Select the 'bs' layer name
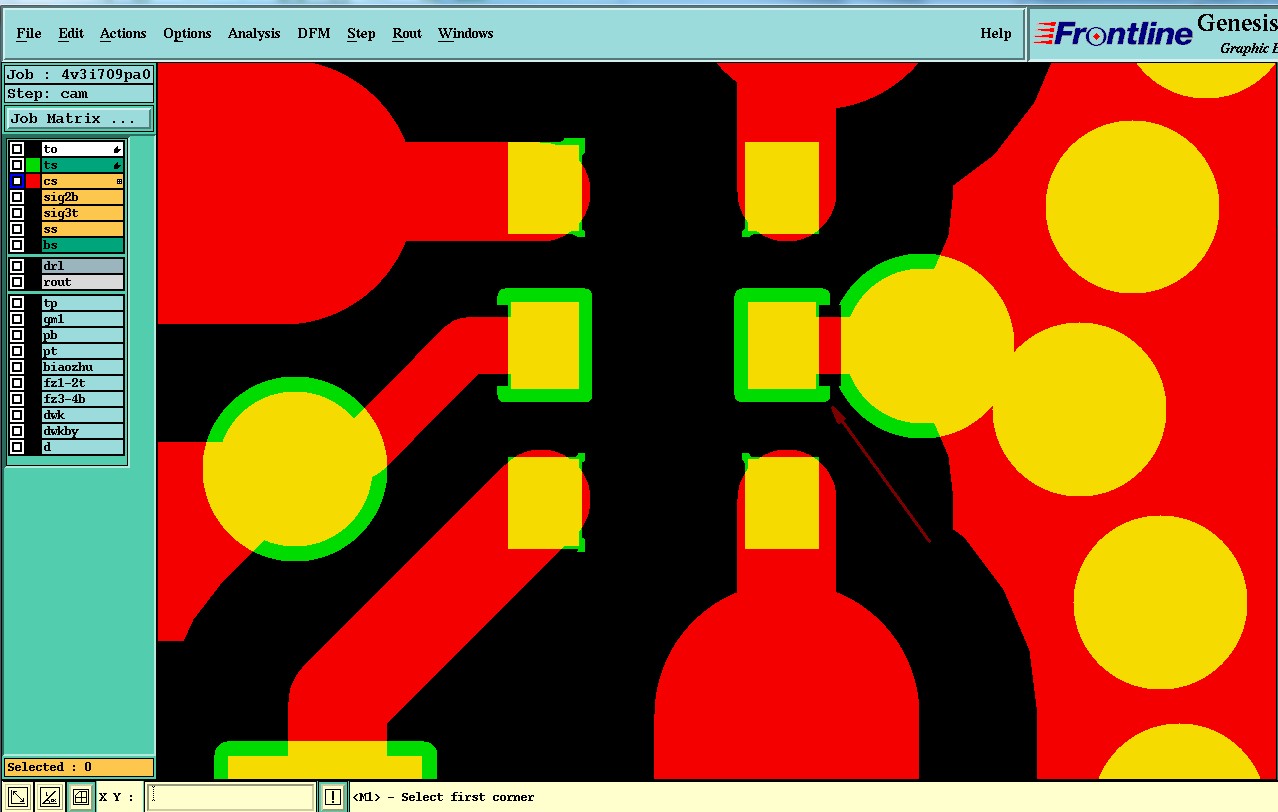This screenshot has width=1278, height=812. point(83,245)
